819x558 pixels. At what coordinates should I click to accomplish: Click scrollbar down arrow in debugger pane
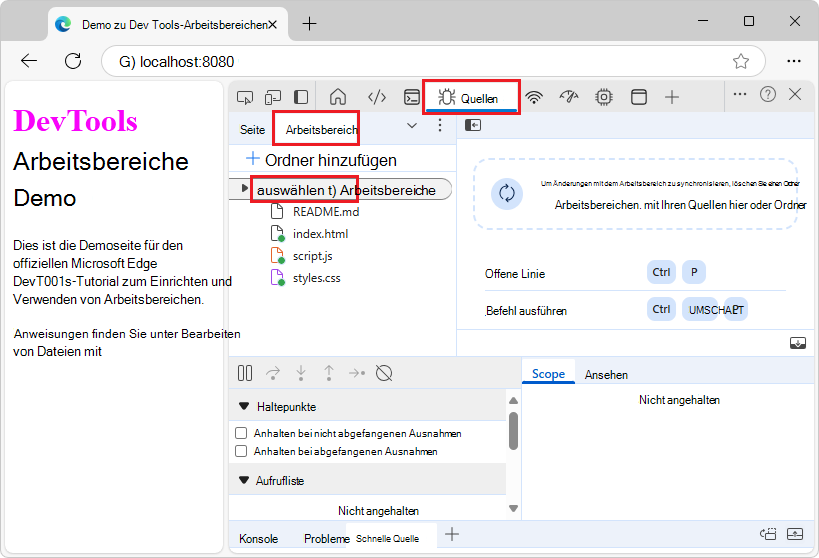[x=513, y=508]
